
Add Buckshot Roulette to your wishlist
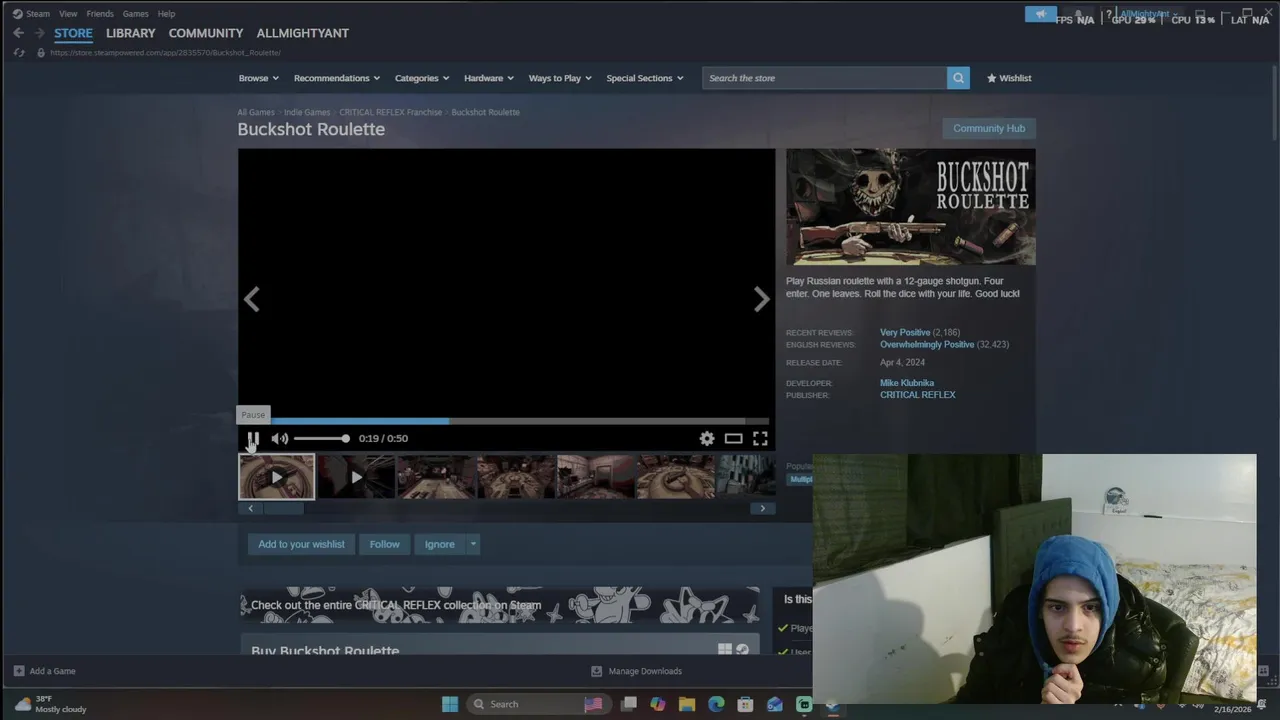[301, 544]
